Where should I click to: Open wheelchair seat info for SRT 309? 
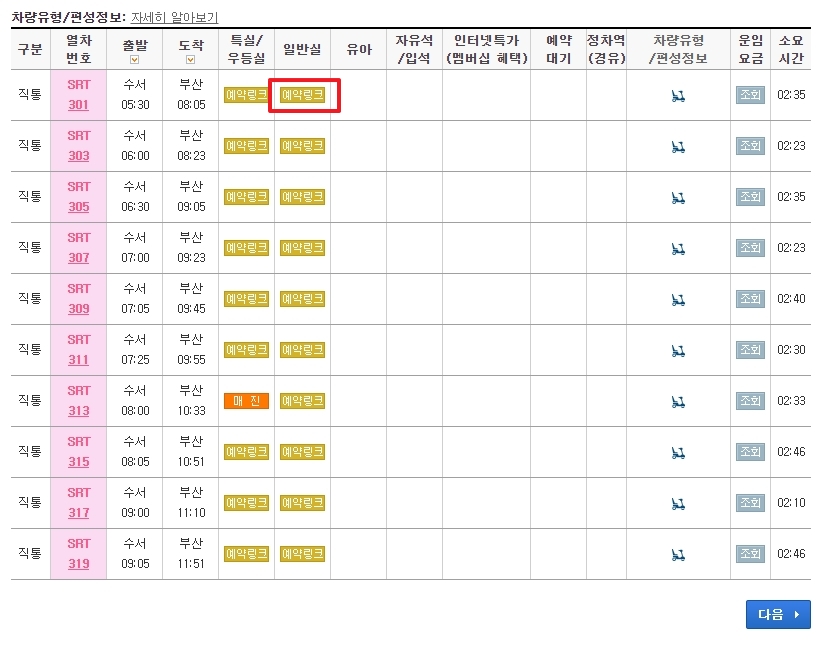pos(678,299)
